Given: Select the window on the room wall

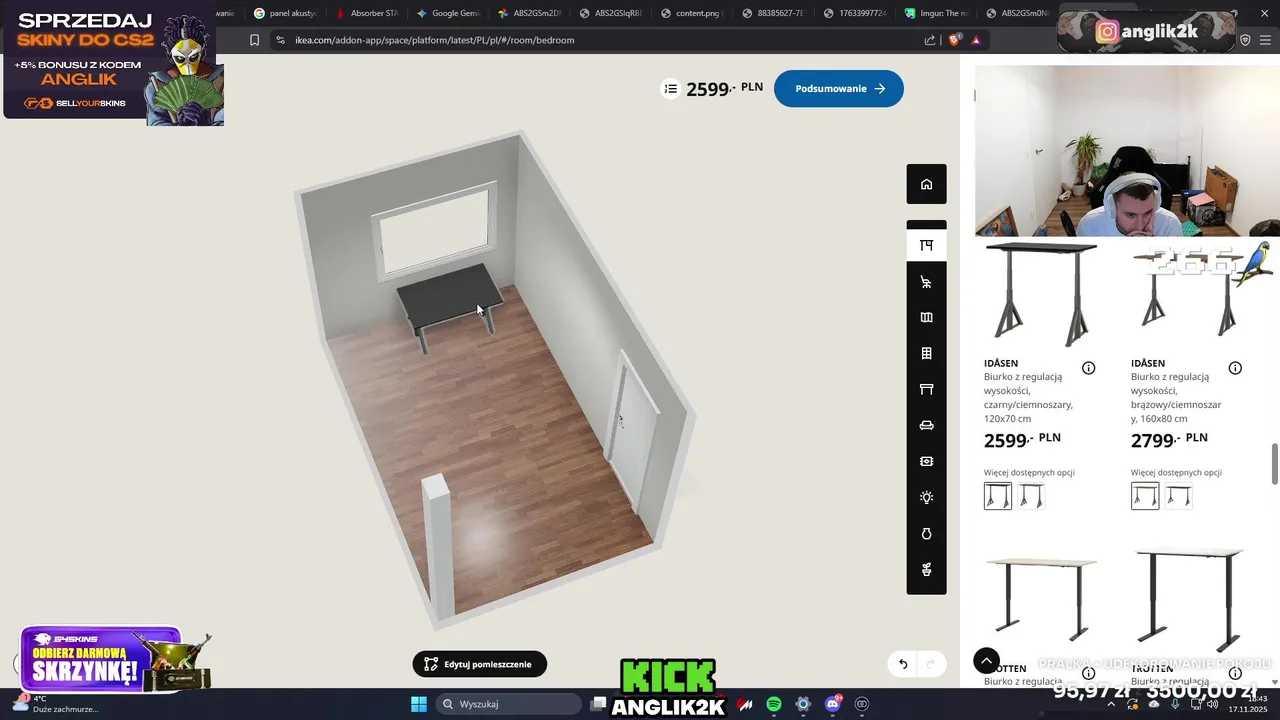Looking at the screenshot, I should [435, 232].
